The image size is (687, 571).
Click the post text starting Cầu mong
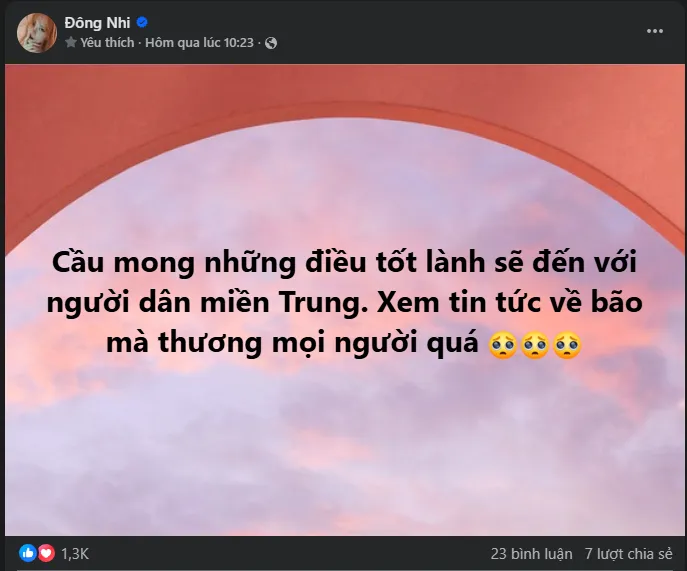(x=344, y=302)
